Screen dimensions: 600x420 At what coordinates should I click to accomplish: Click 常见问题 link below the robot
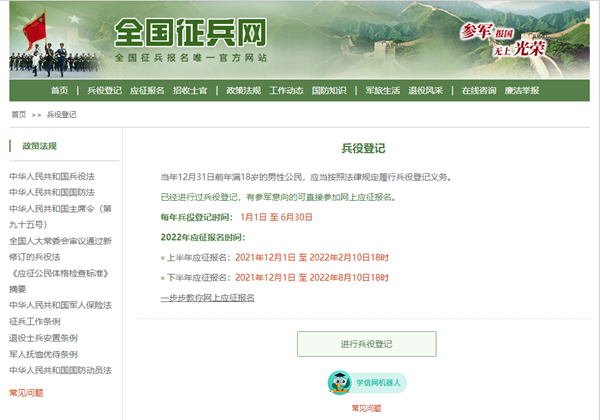point(367,409)
